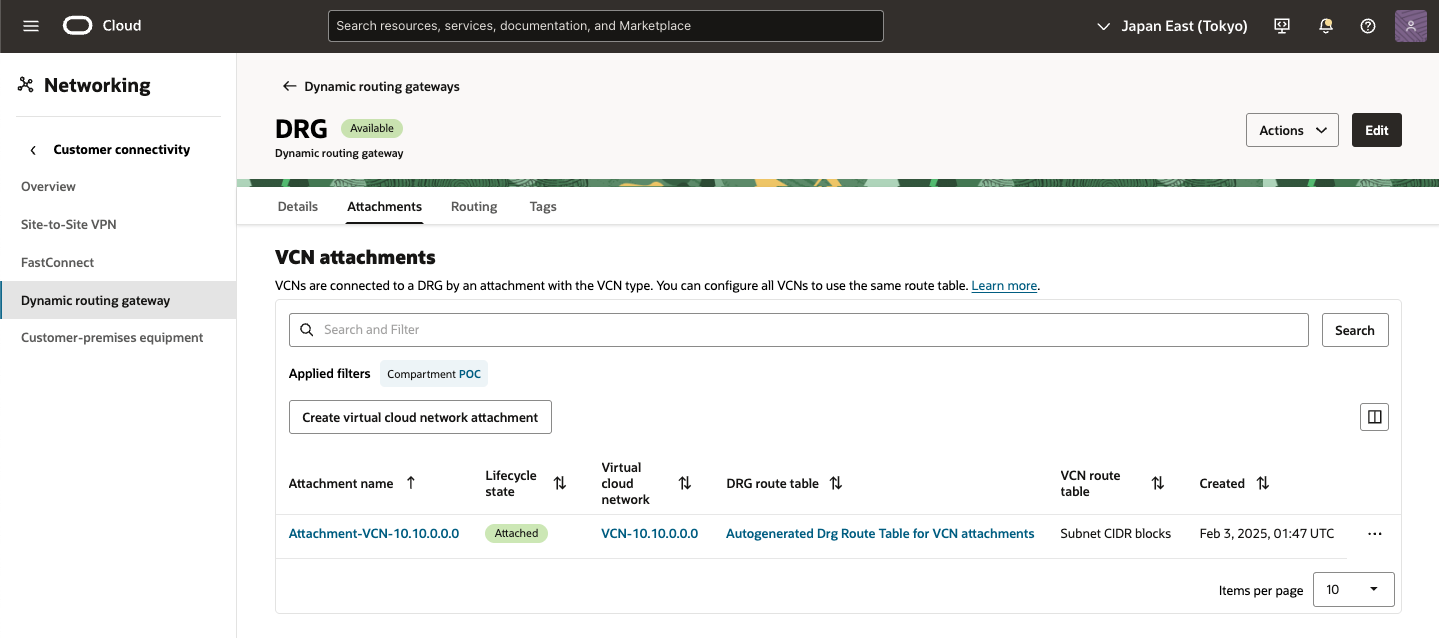The width and height of the screenshot is (1439, 638).
Task: Open the Items per page dropdown
Action: click(1353, 590)
